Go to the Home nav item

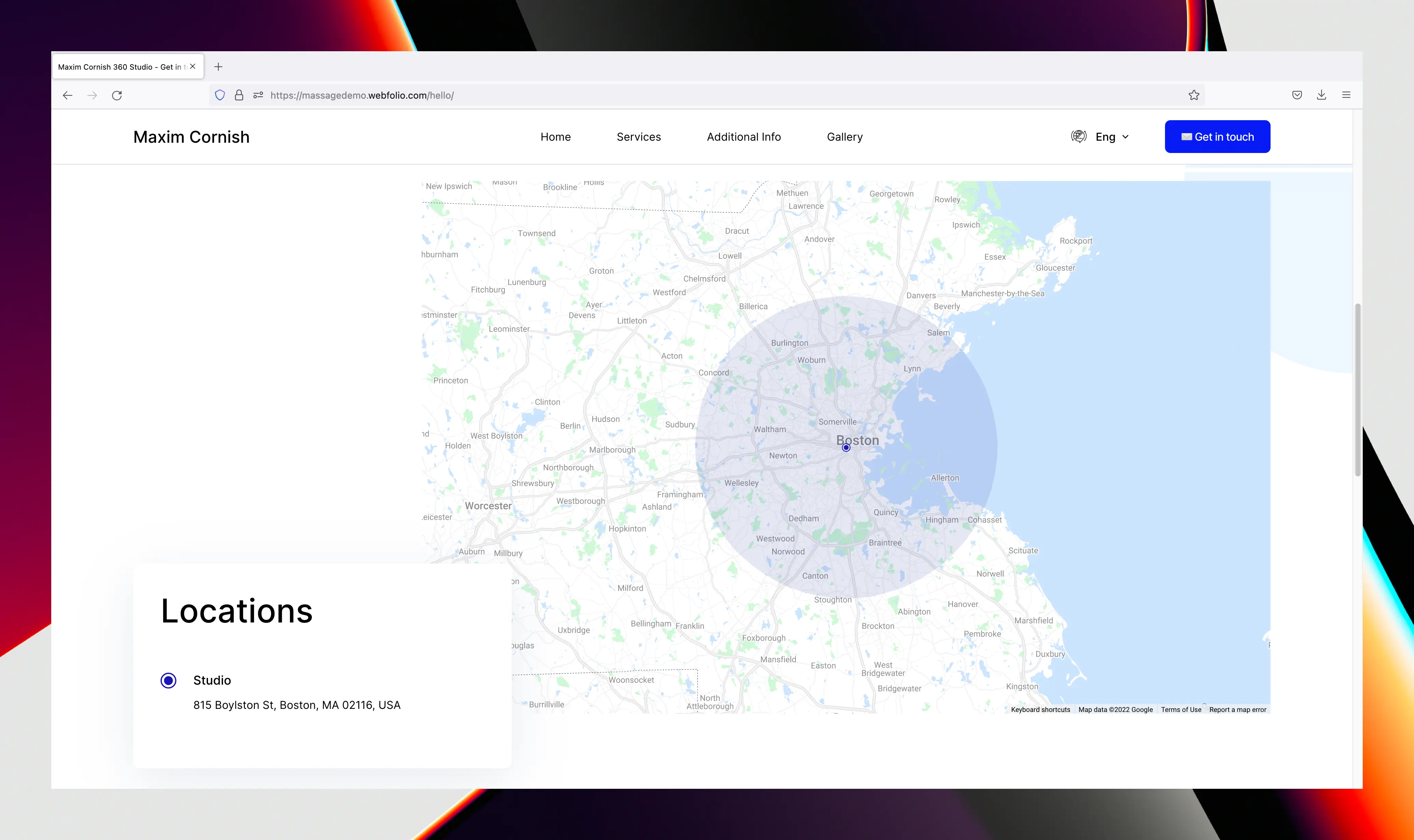click(555, 137)
